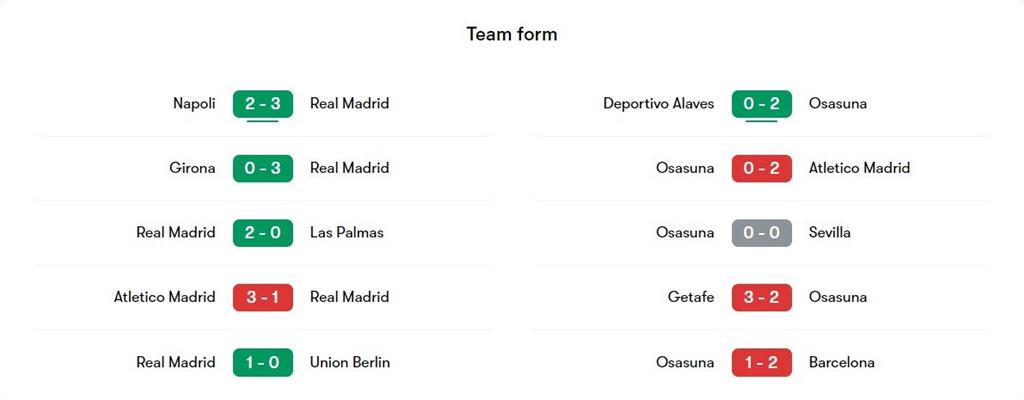Open the red 0 - 2 Atletico Madrid result
This screenshot has height=400, width=1024.
click(x=762, y=168)
